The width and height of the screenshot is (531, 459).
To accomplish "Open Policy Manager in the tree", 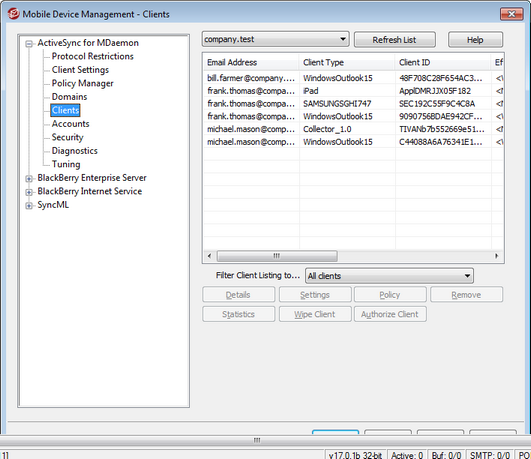I will tap(82, 83).
